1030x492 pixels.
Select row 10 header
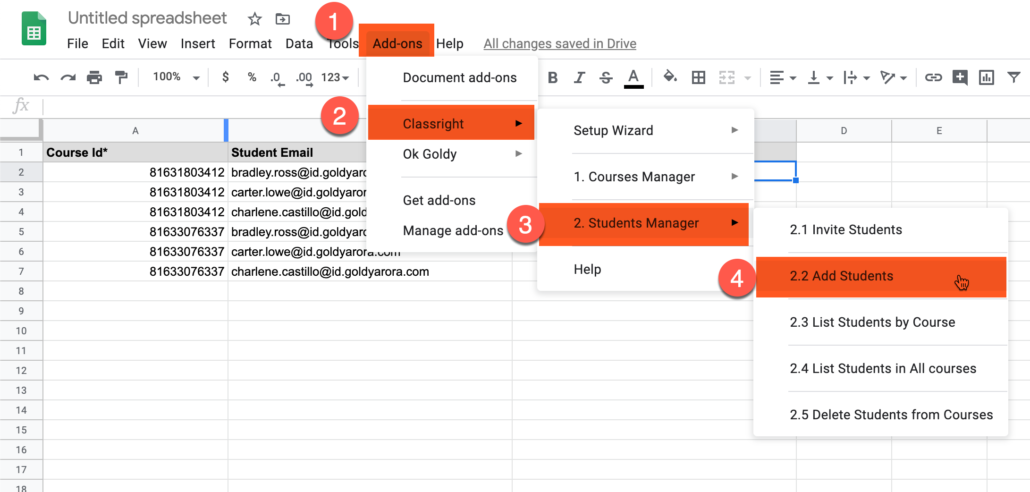[x=21, y=330]
